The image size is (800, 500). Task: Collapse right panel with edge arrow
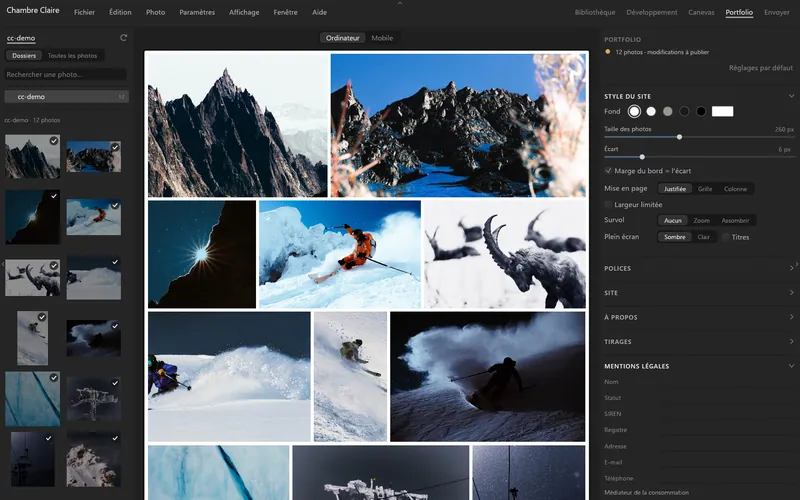click(x=797, y=264)
